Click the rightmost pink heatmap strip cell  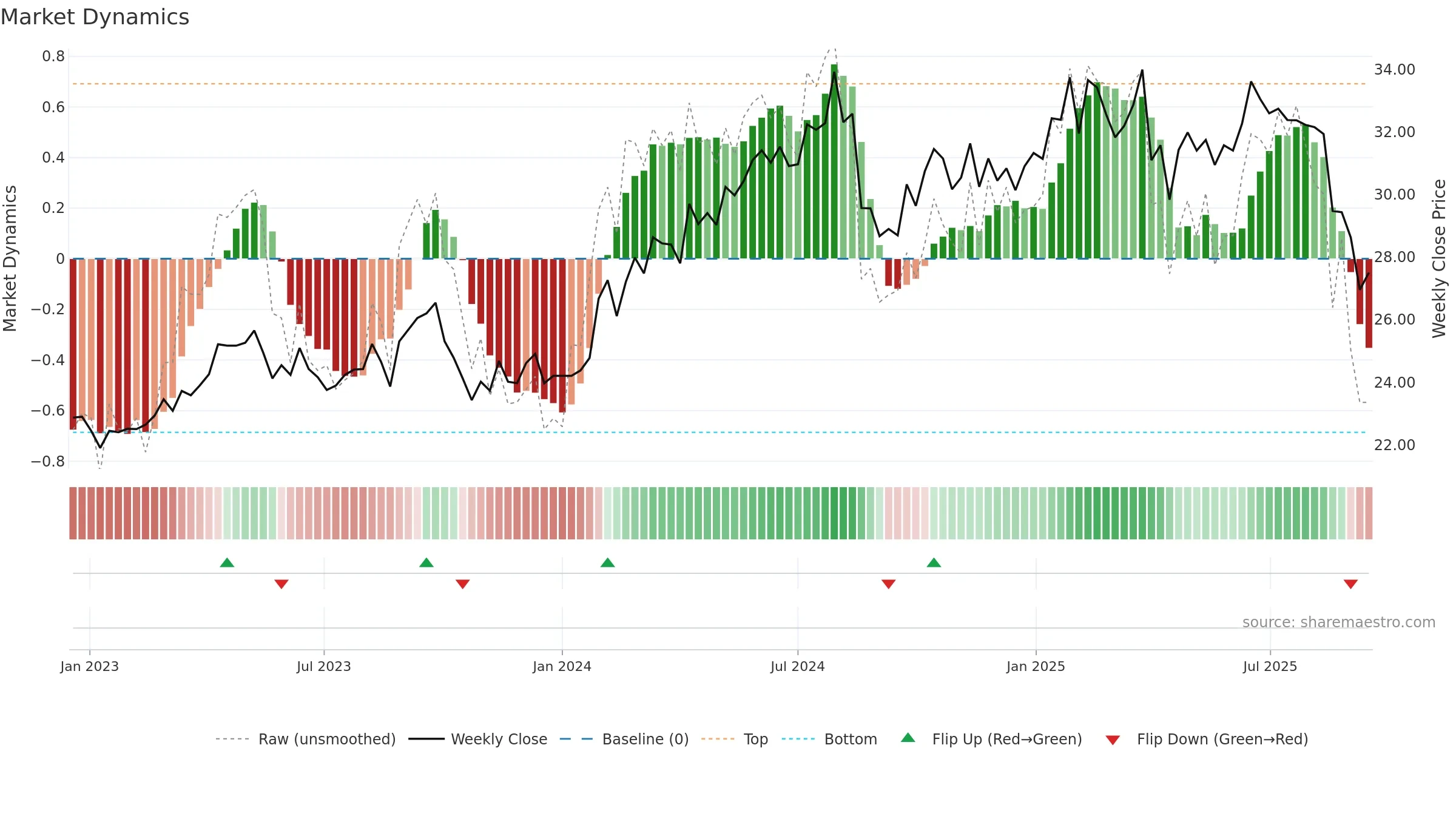coord(1369,513)
